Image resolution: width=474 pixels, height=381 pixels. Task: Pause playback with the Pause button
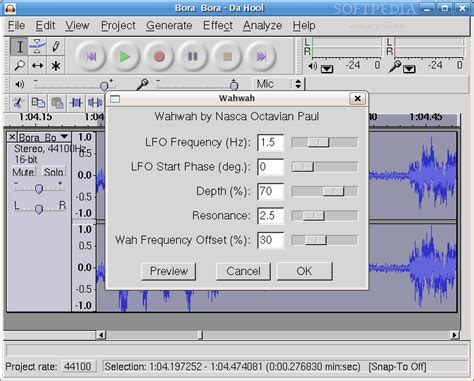(193, 57)
